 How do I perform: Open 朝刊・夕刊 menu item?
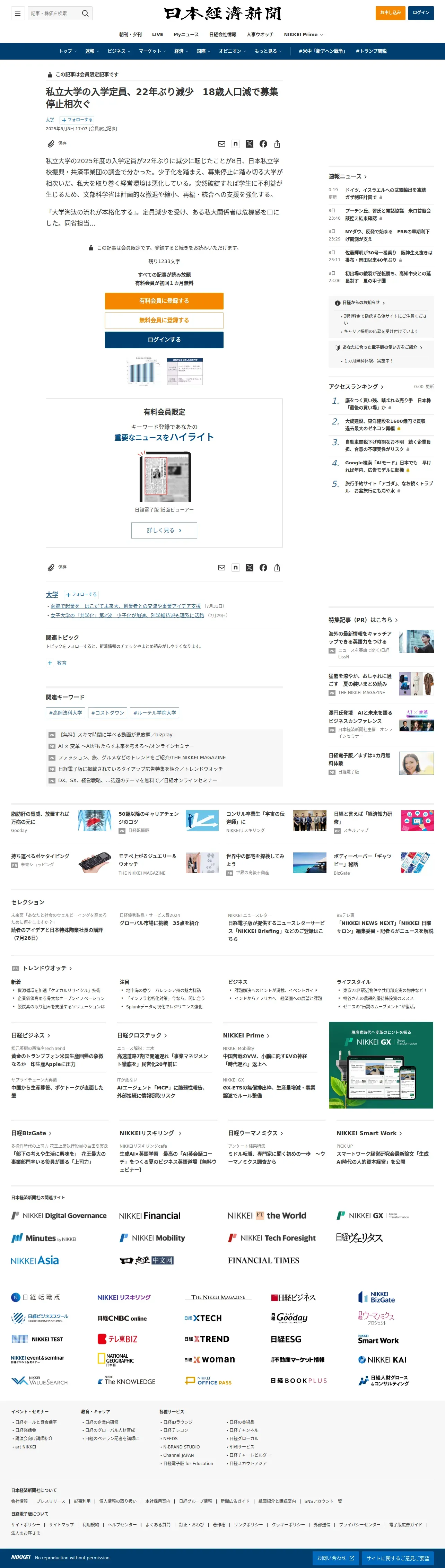[x=130, y=35]
